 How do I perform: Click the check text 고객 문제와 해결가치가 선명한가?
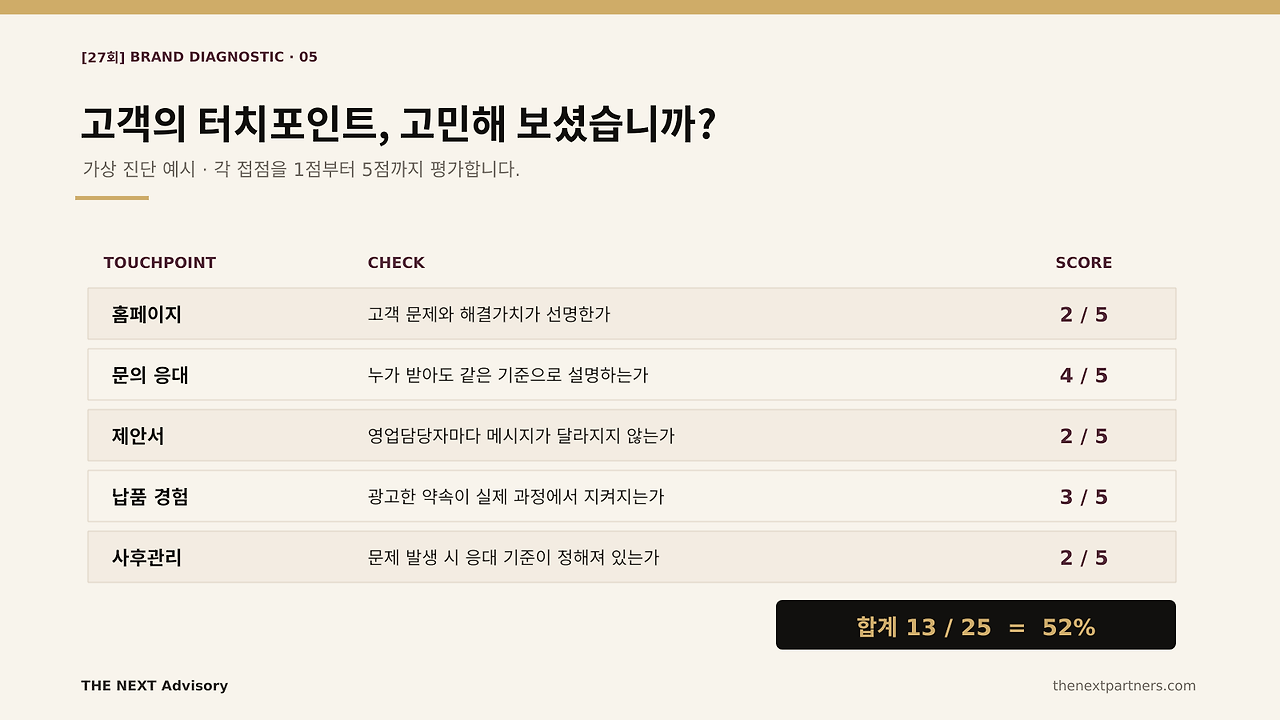[x=489, y=315]
